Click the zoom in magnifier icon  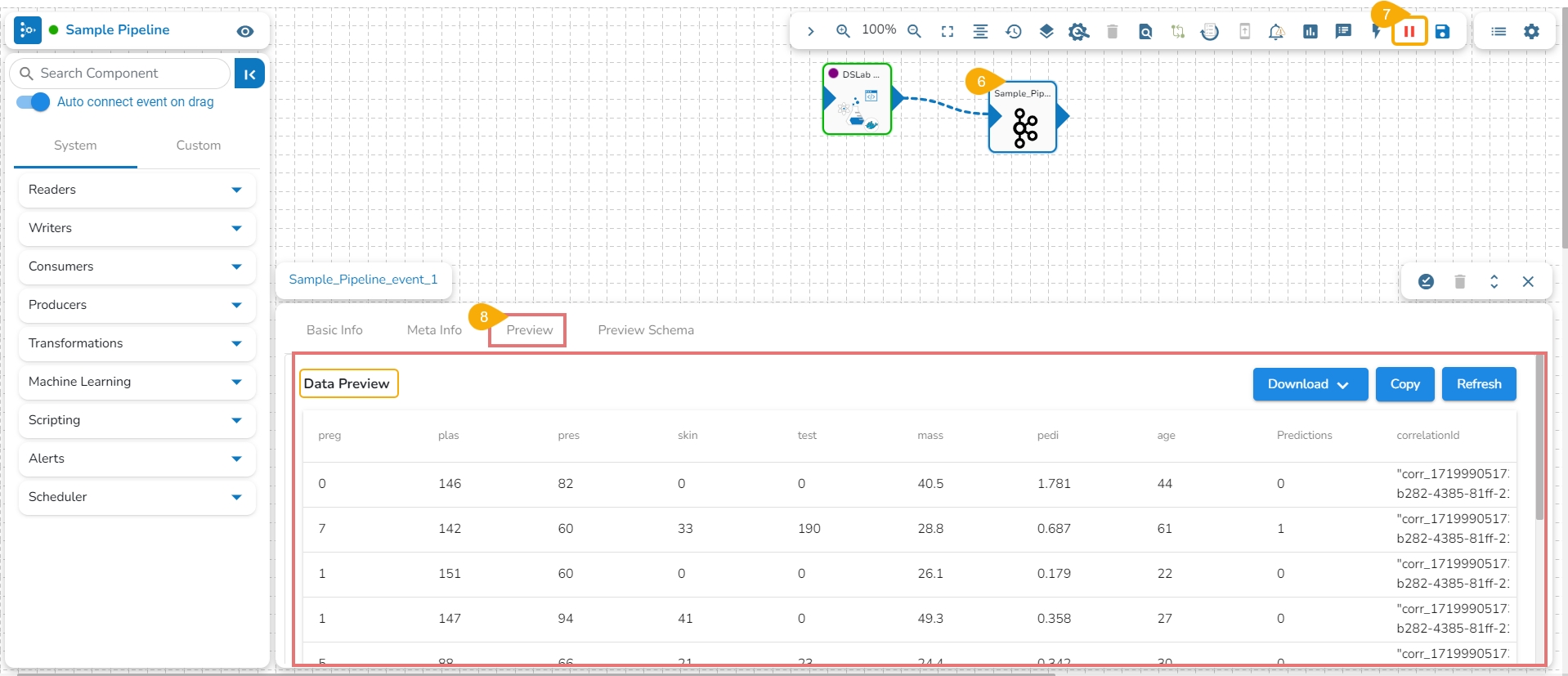click(x=843, y=31)
